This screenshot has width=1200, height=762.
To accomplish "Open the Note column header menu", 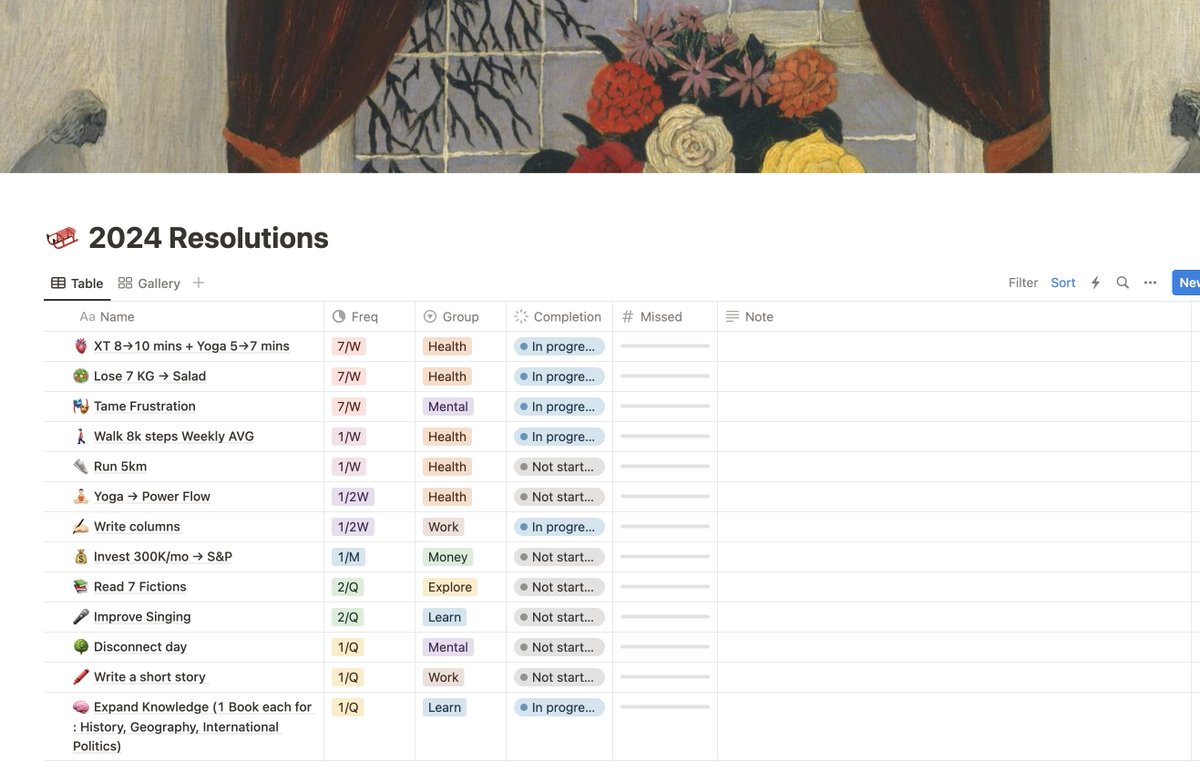I will 954,317.
